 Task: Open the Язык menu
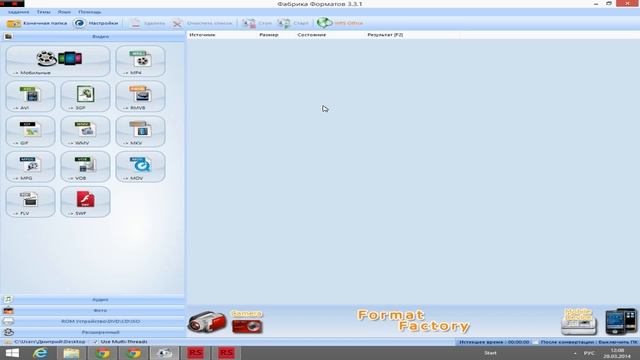click(x=64, y=12)
